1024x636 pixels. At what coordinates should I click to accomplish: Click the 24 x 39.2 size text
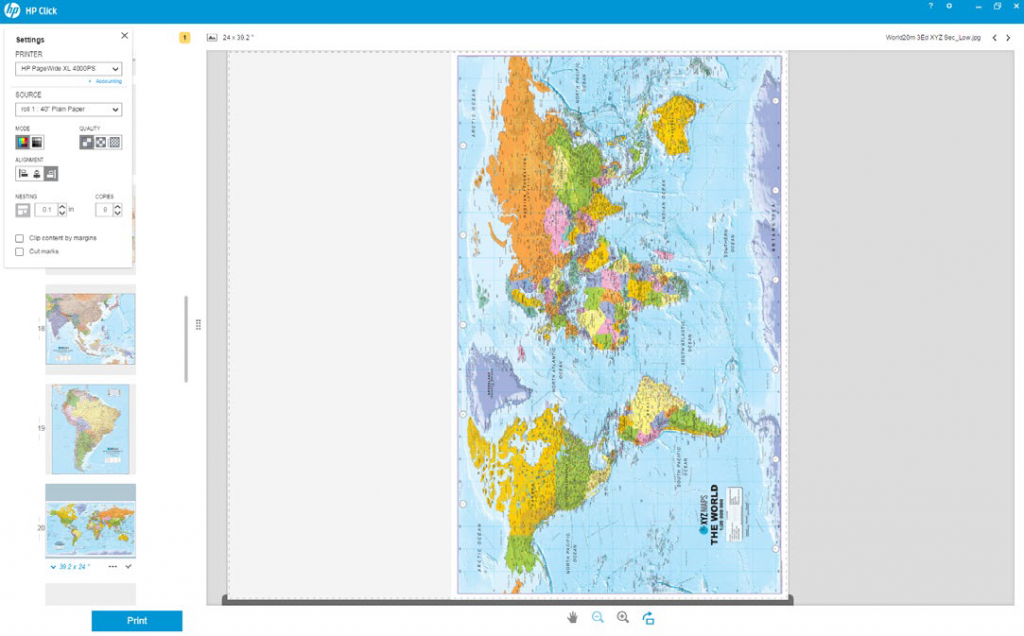(238, 38)
